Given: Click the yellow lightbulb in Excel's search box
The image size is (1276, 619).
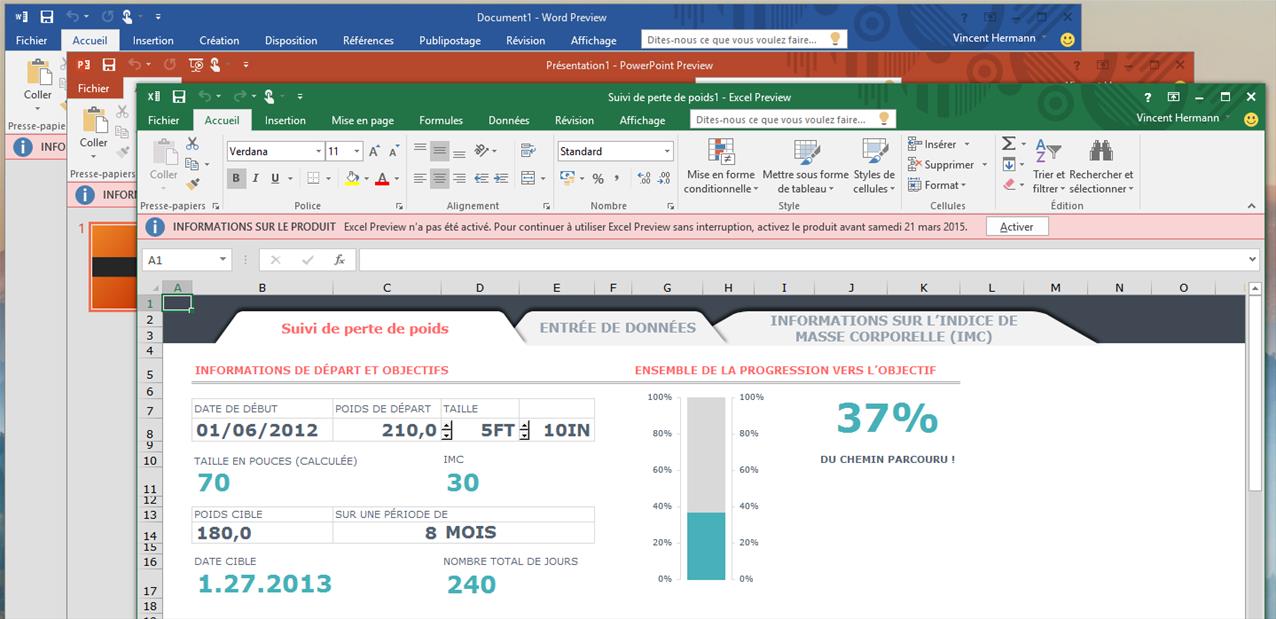Looking at the screenshot, I should click(x=883, y=118).
